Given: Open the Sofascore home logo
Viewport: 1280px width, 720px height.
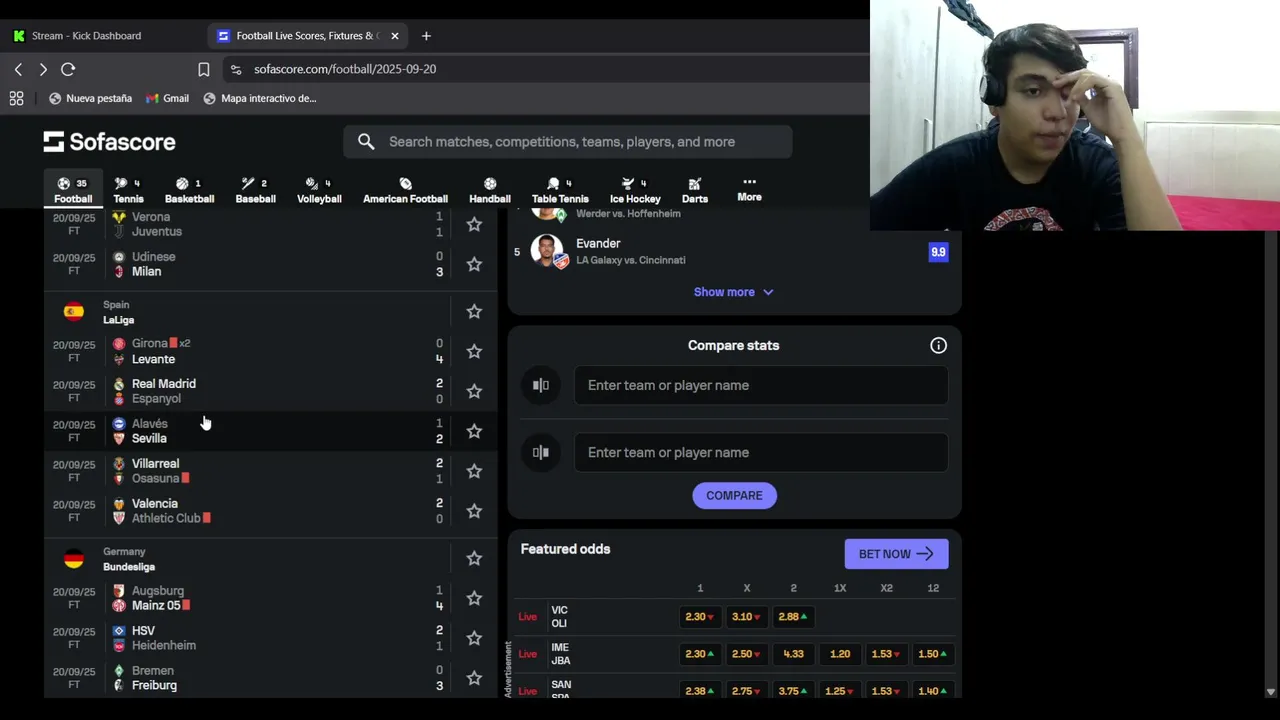Looking at the screenshot, I should [109, 142].
